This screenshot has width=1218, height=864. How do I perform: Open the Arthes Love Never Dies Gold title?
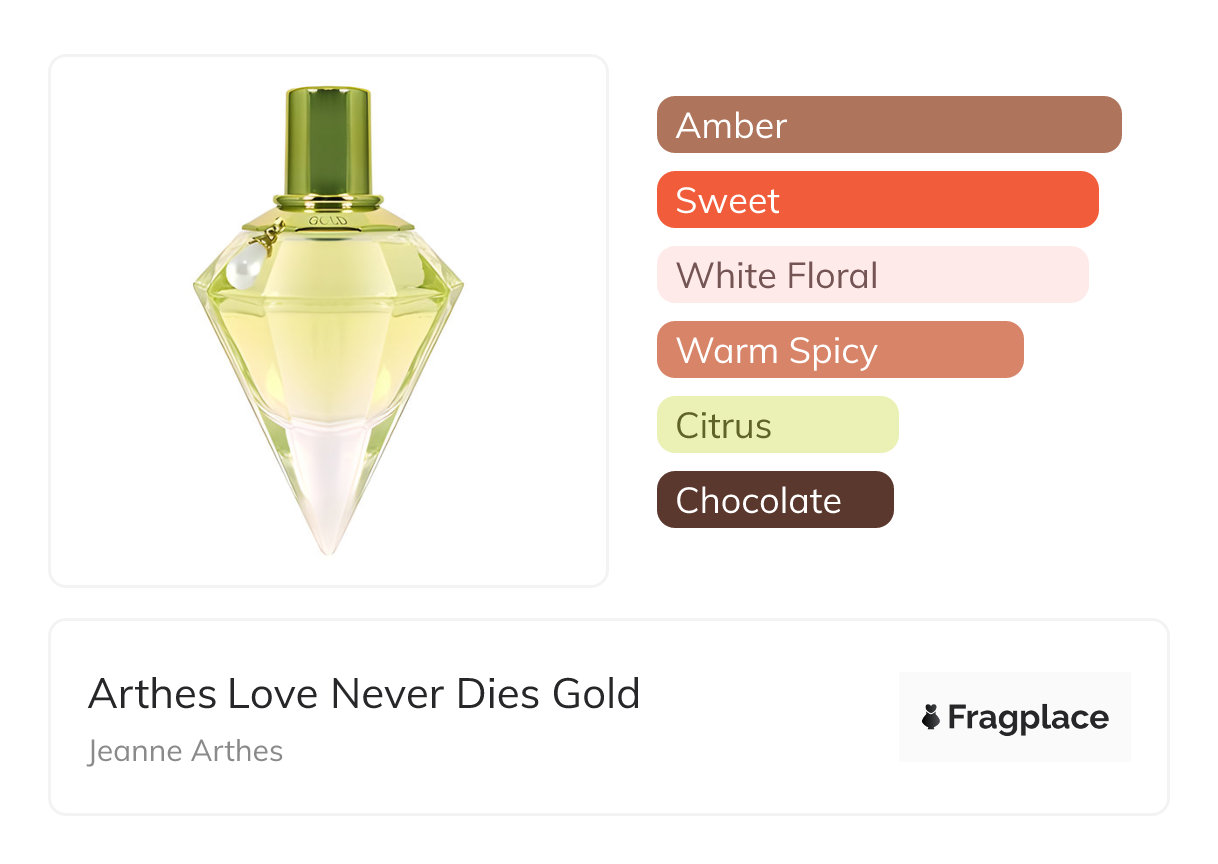pos(364,693)
